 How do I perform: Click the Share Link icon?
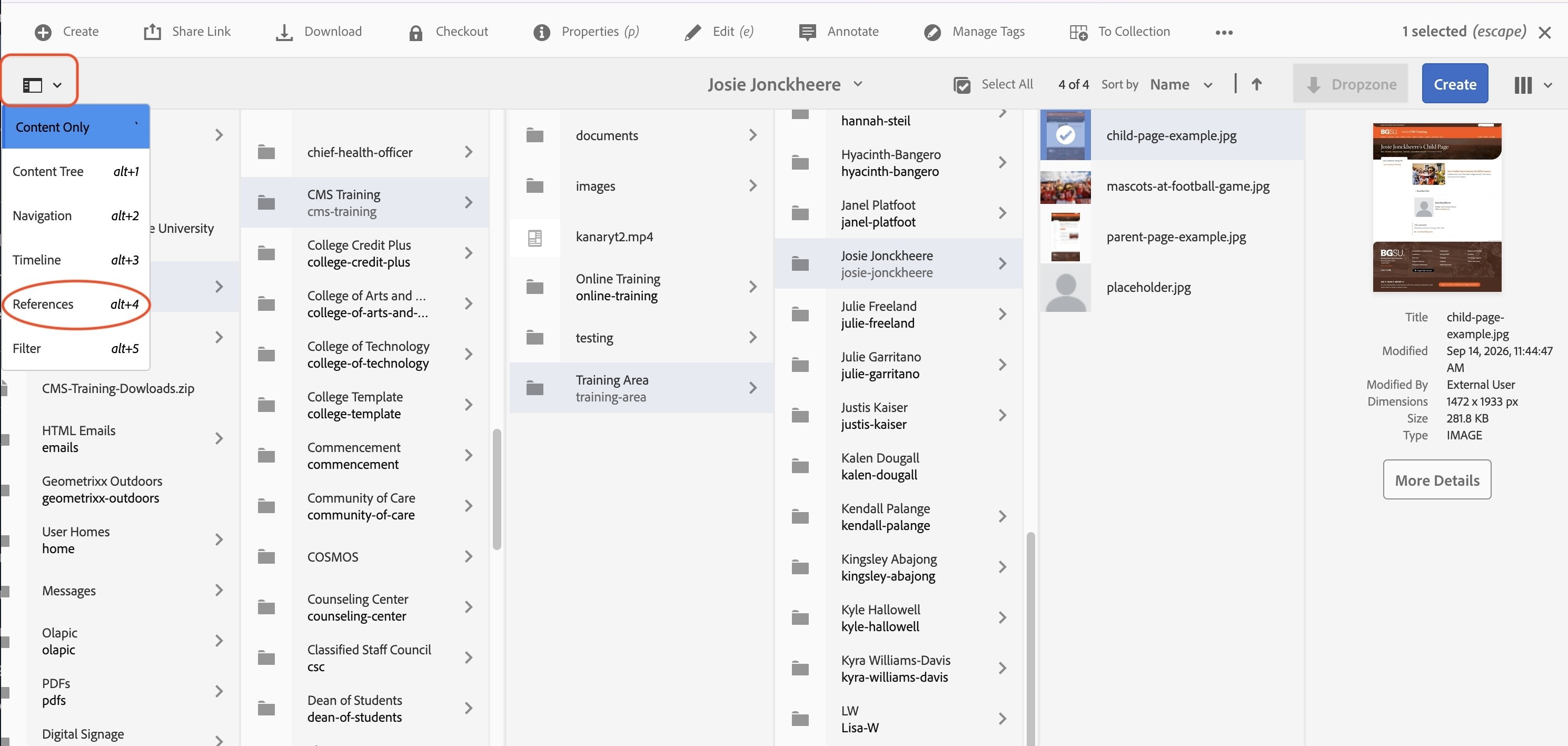152,32
